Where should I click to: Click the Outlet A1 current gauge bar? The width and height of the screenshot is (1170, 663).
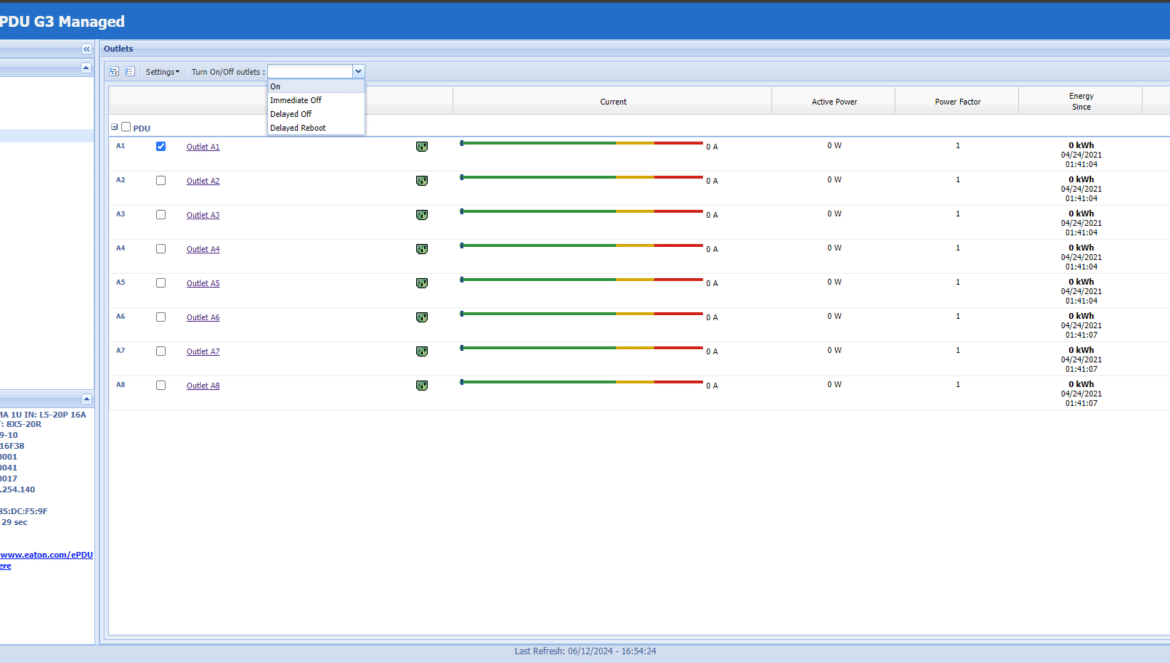(581, 143)
